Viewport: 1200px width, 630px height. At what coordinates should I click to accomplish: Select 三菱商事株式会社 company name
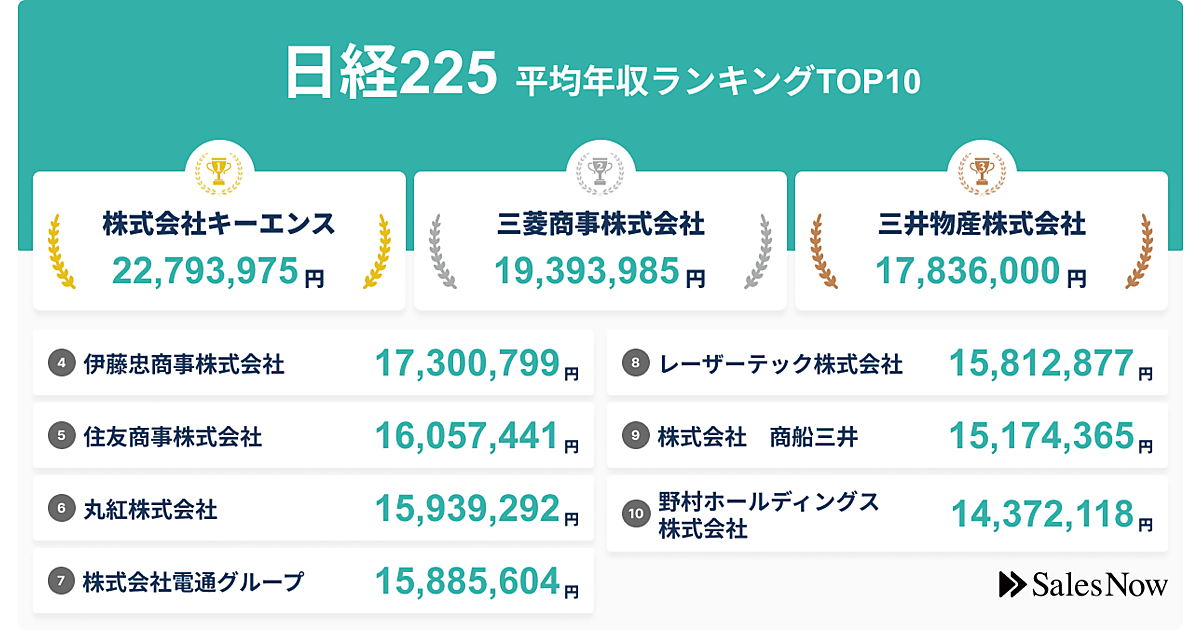coord(600,224)
